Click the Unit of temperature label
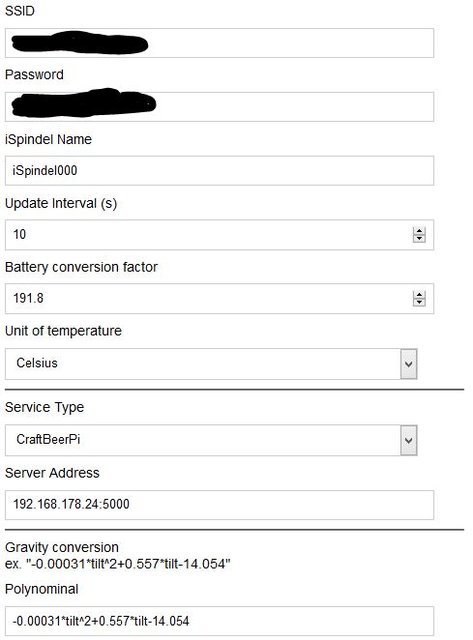 (x=63, y=331)
